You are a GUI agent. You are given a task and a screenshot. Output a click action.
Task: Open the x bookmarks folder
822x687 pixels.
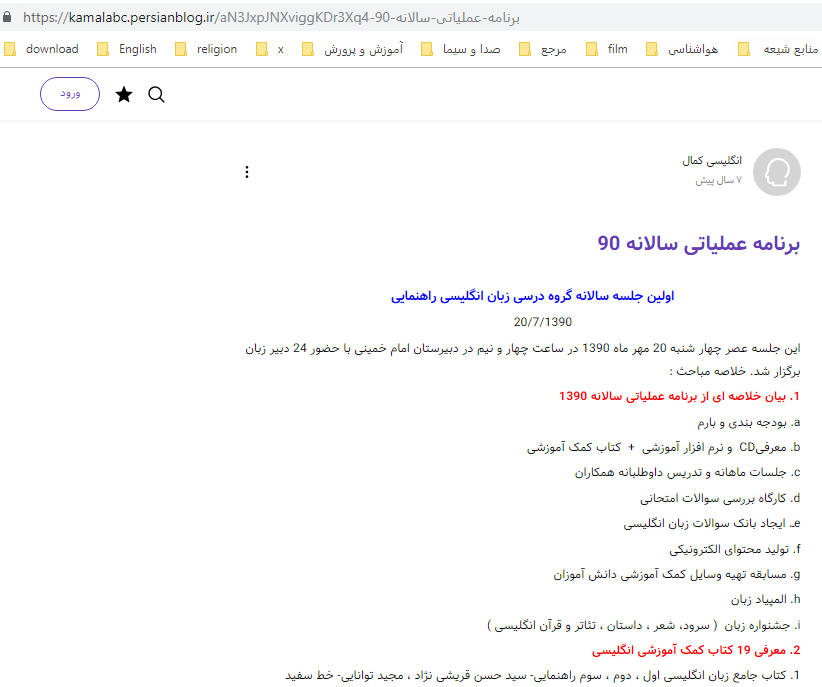pos(269,49)
